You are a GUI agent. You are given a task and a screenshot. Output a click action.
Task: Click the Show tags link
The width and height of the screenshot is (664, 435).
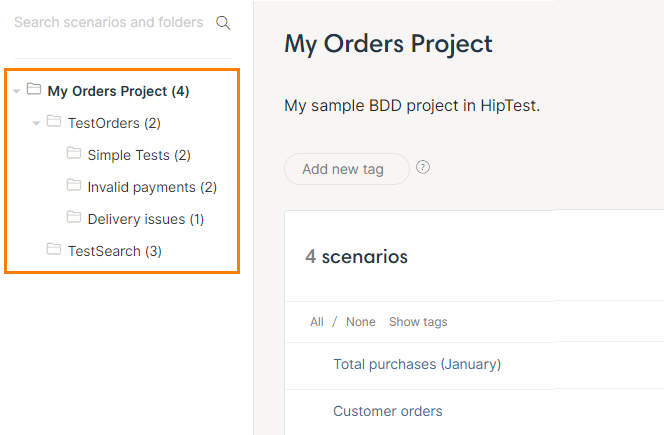418,322
